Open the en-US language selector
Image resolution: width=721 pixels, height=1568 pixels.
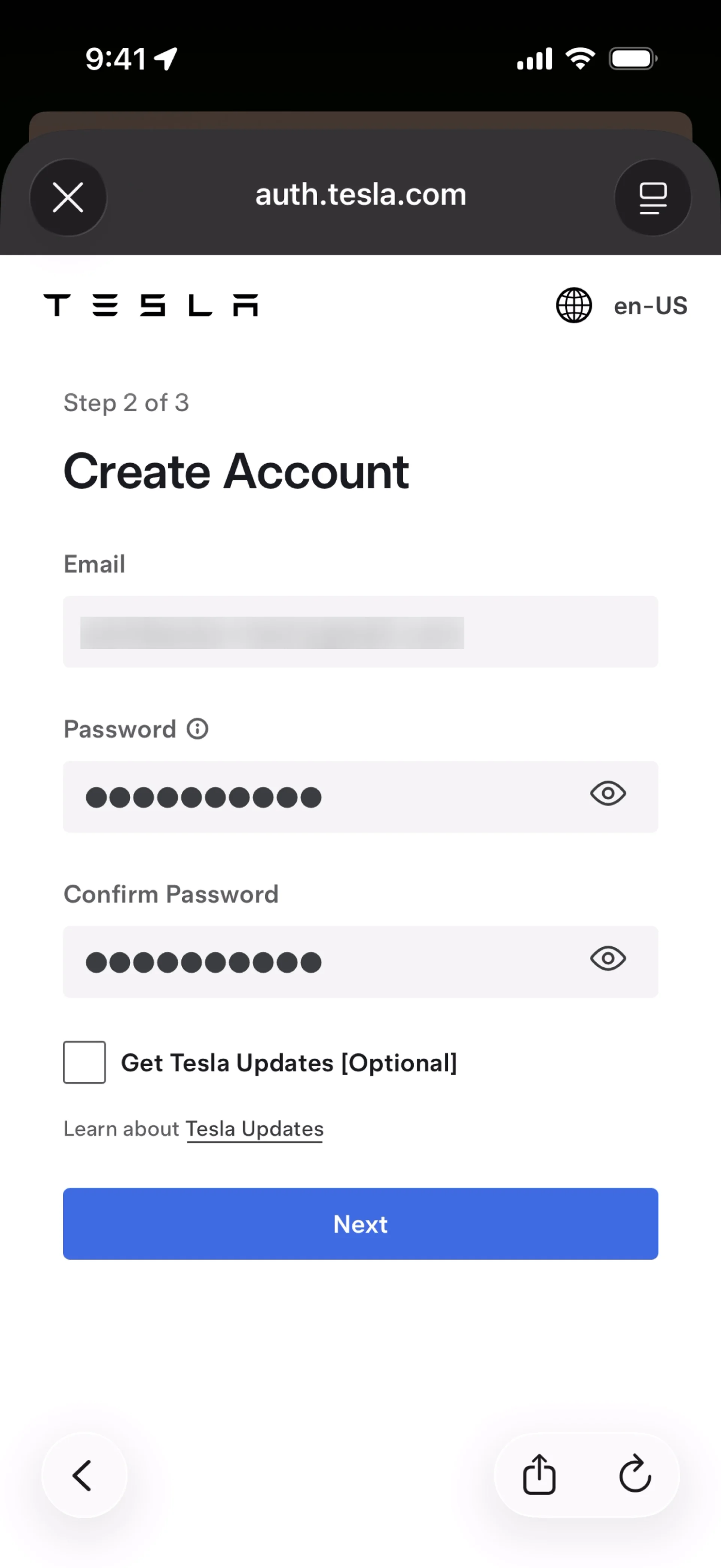650,305
